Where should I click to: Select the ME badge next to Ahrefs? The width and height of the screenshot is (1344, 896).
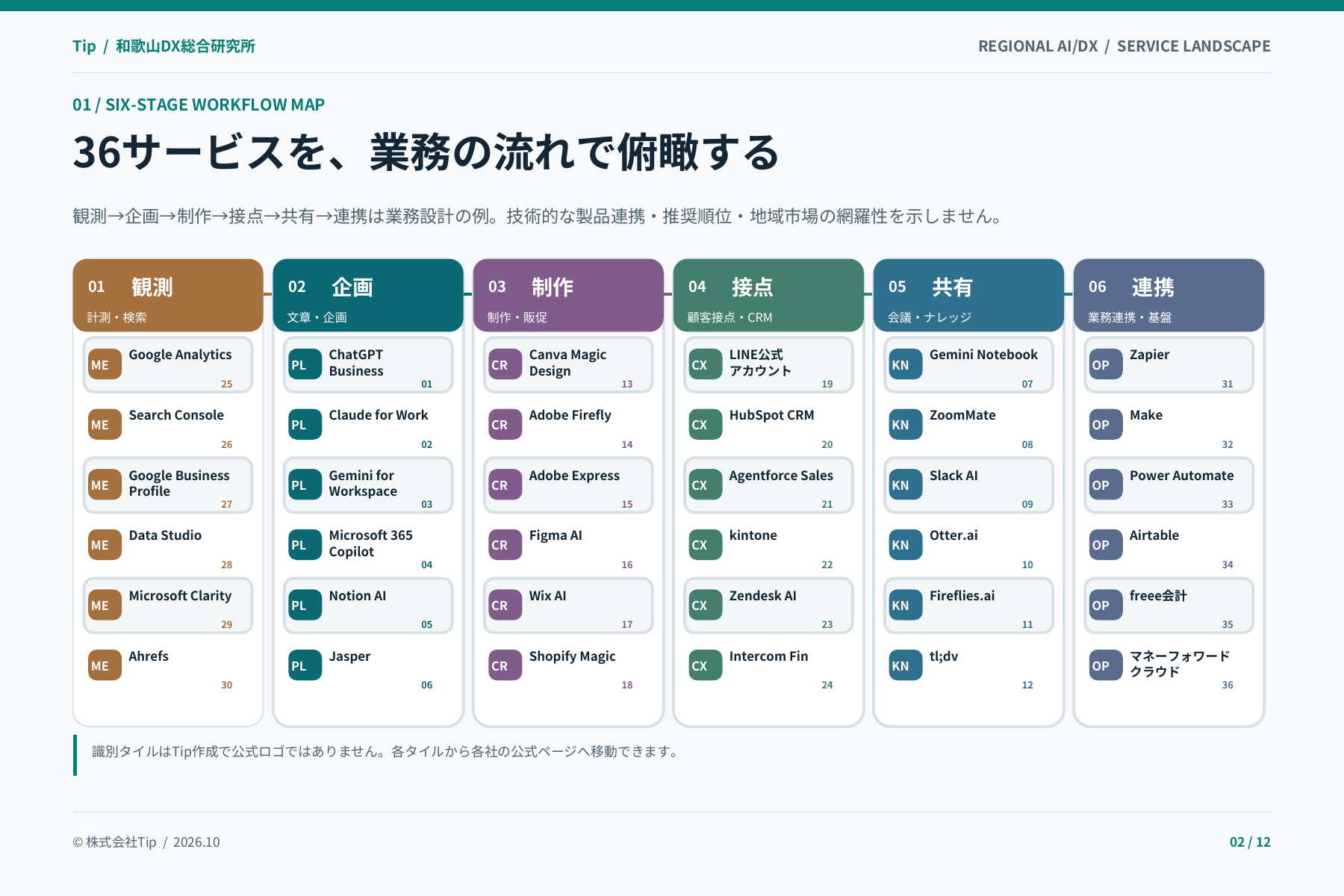click(105, 665)
